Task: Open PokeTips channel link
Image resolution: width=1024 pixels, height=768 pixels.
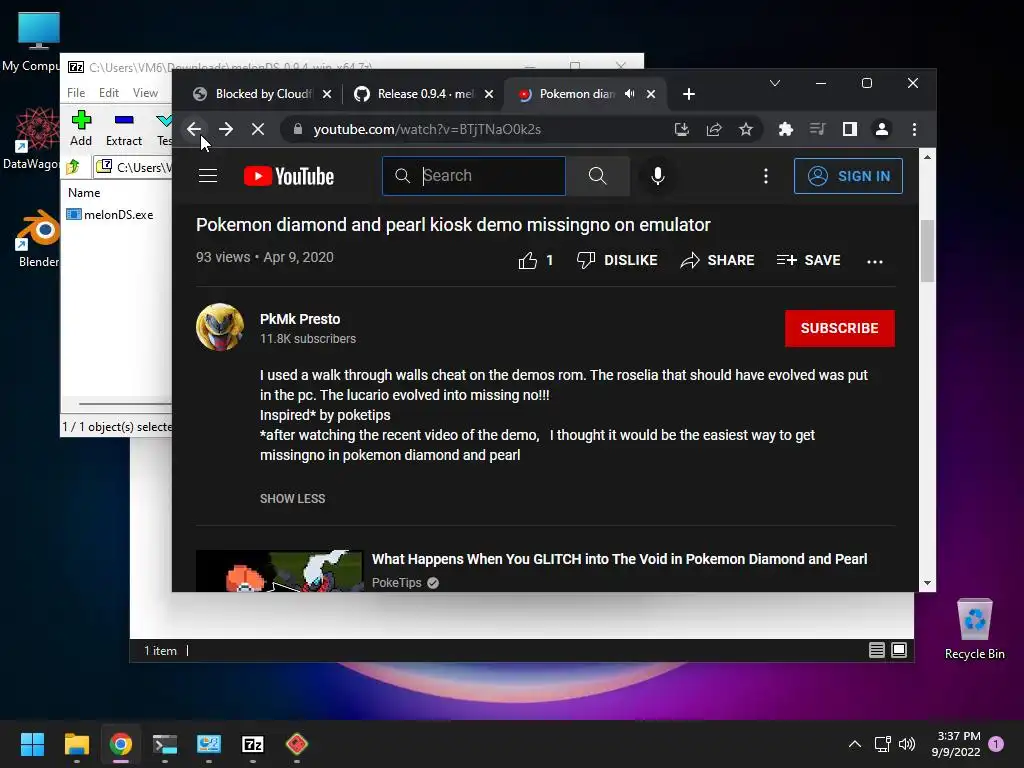Action: coord(396,583)
